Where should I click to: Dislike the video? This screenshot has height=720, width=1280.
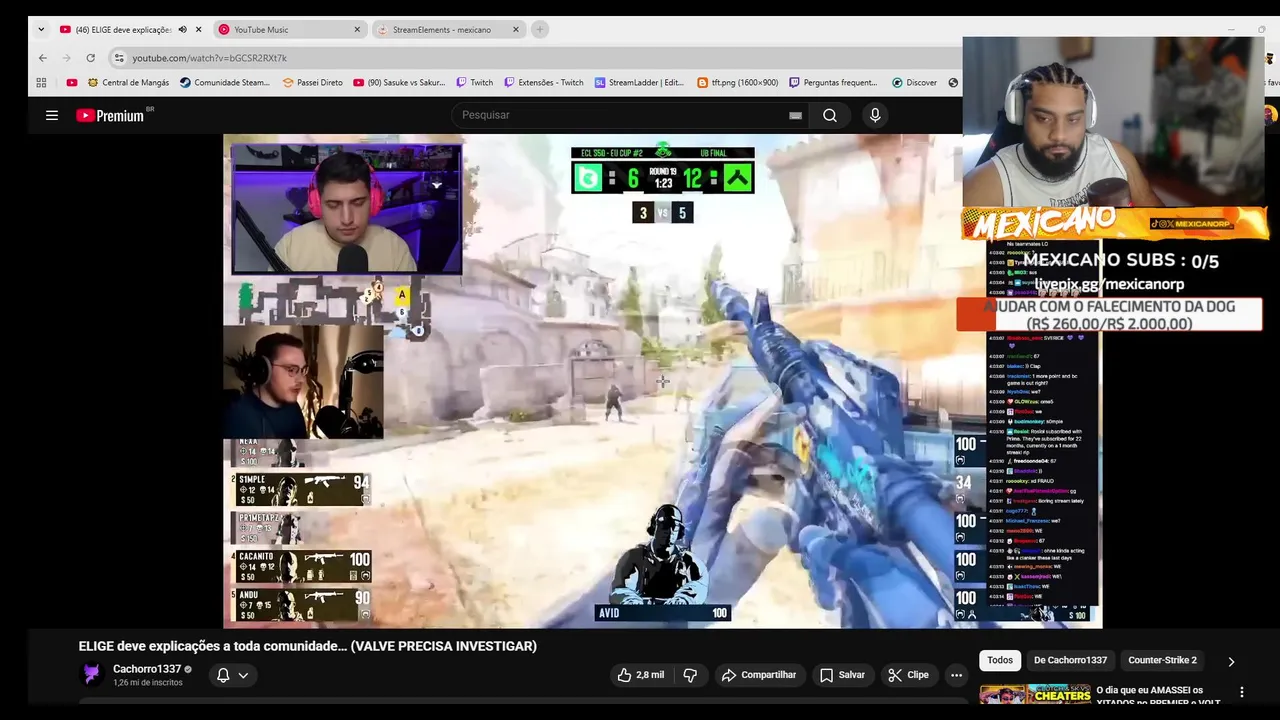click(690, 675)
